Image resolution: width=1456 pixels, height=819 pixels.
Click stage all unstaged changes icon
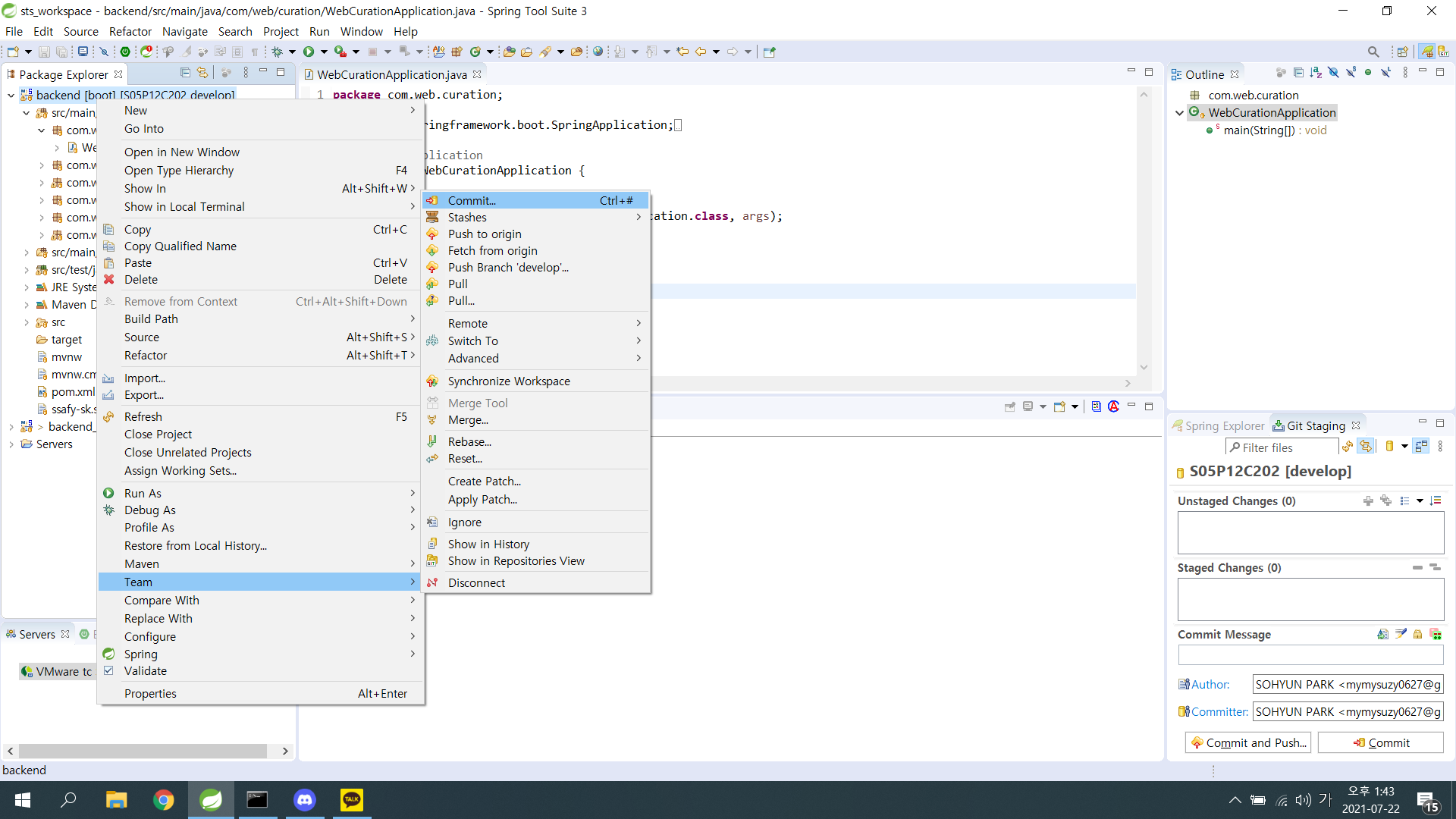1385,500
